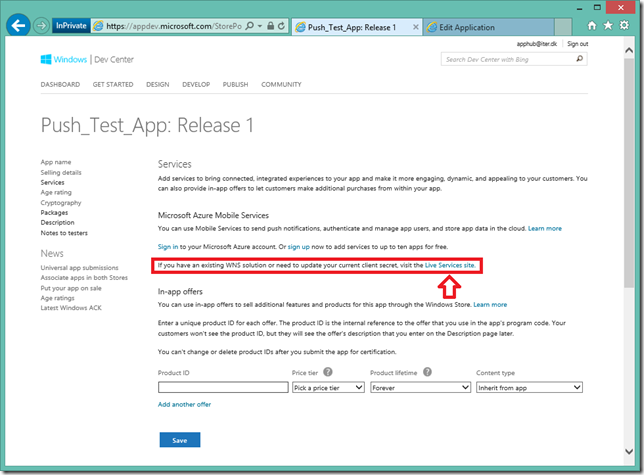Open Universal app submissions news link
Image resolution: width=644 pixels, height=475 pixels.
(79, 268)
